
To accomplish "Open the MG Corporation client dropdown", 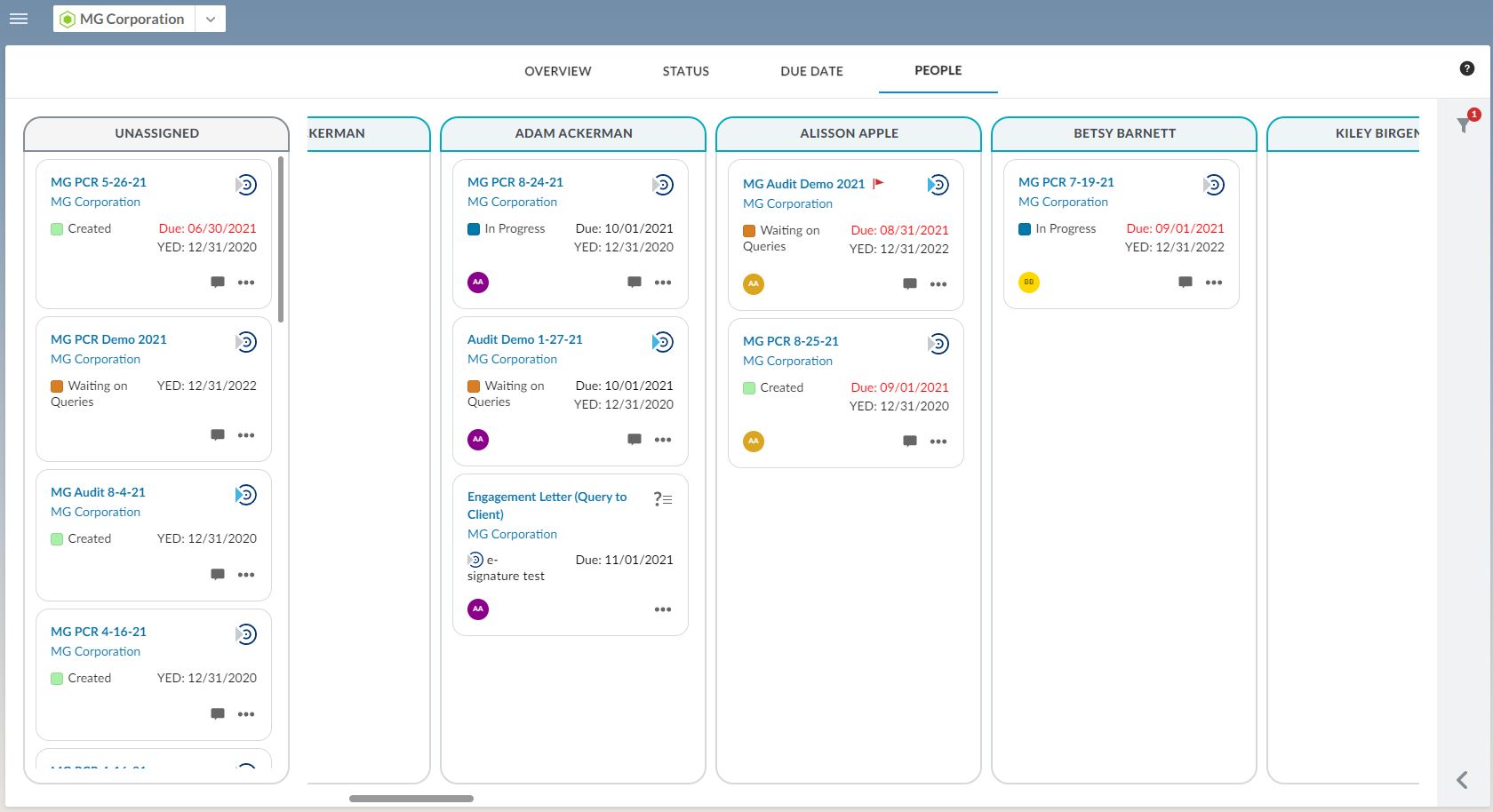I will [x=211, y=19].
